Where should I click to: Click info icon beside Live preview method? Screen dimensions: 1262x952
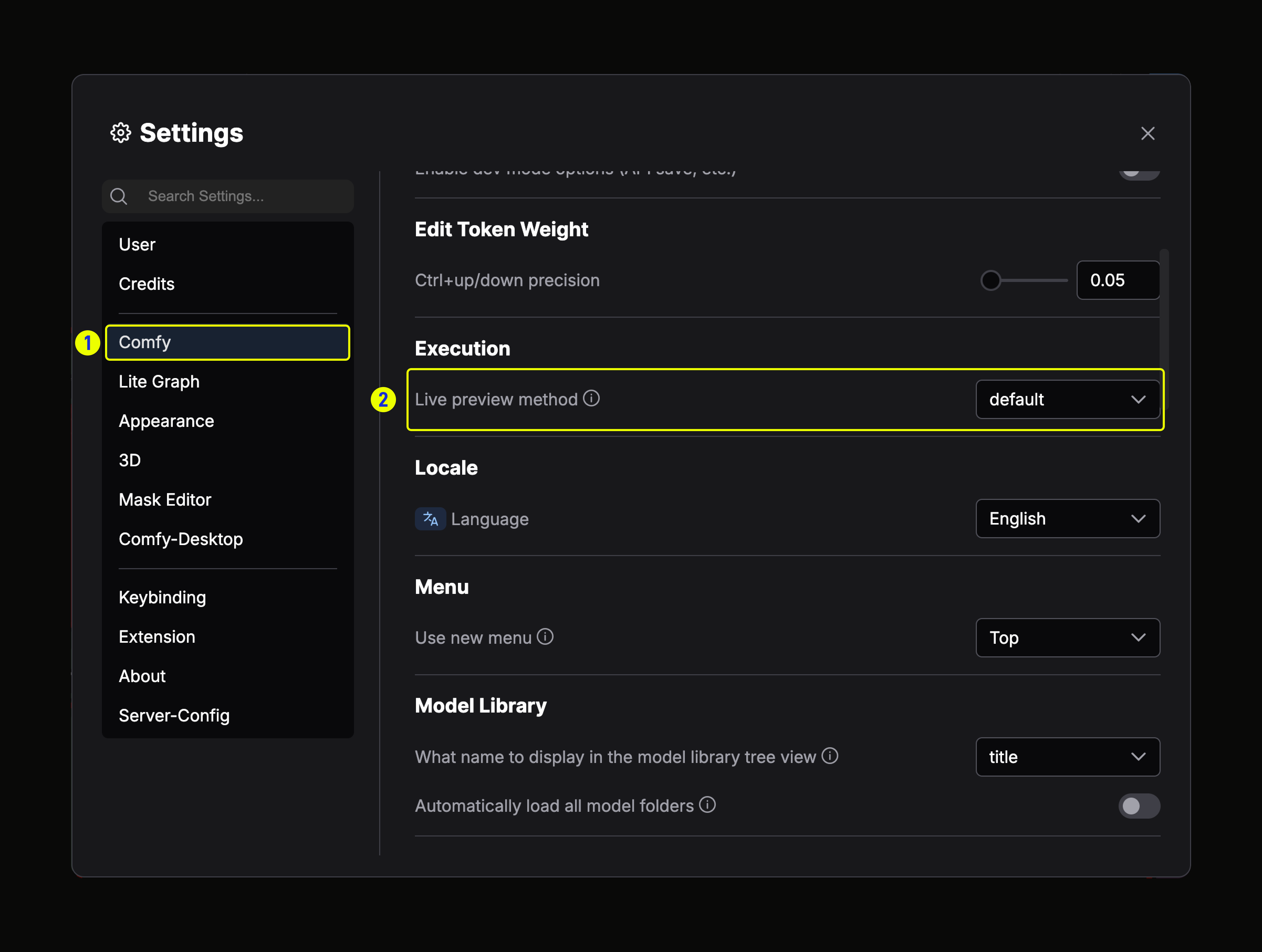click(591, 398)
